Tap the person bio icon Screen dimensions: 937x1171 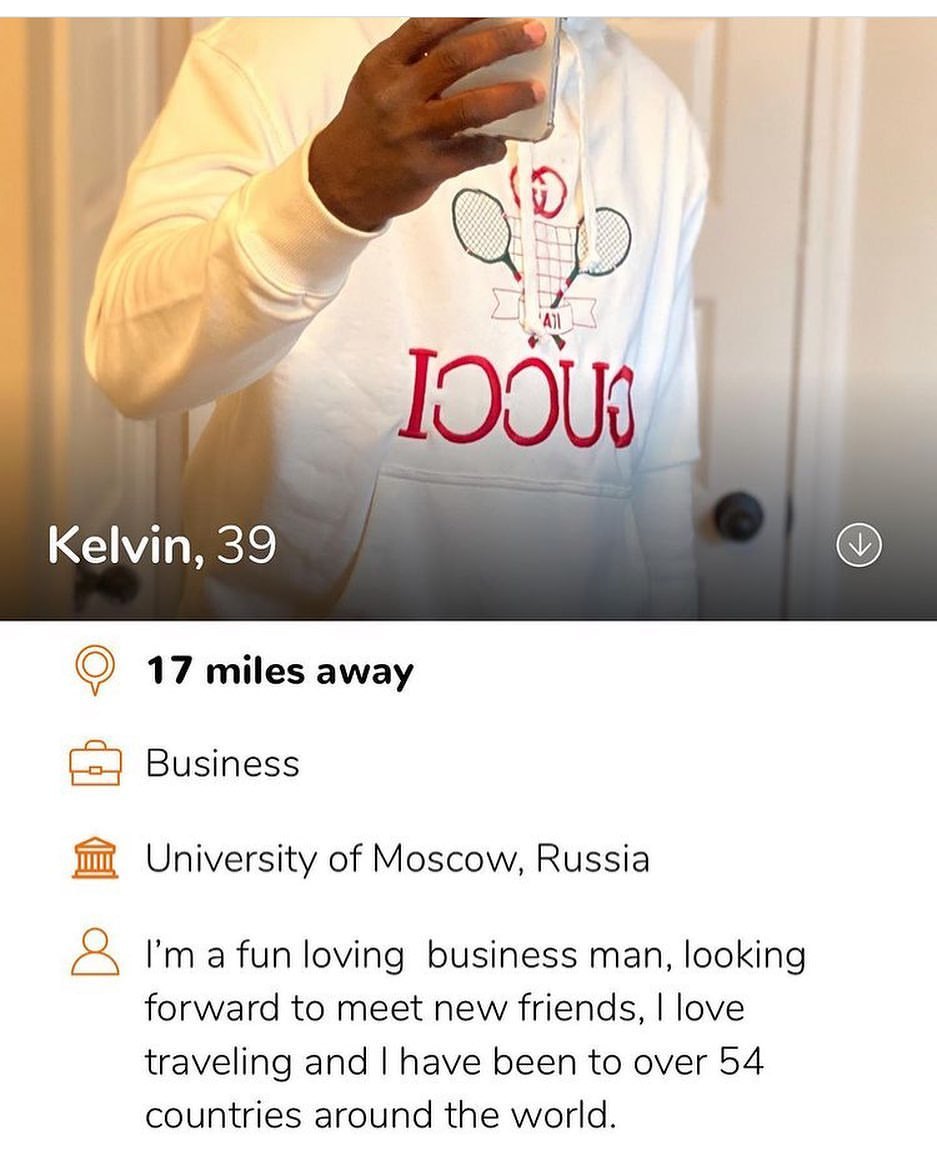pos(95,952)
